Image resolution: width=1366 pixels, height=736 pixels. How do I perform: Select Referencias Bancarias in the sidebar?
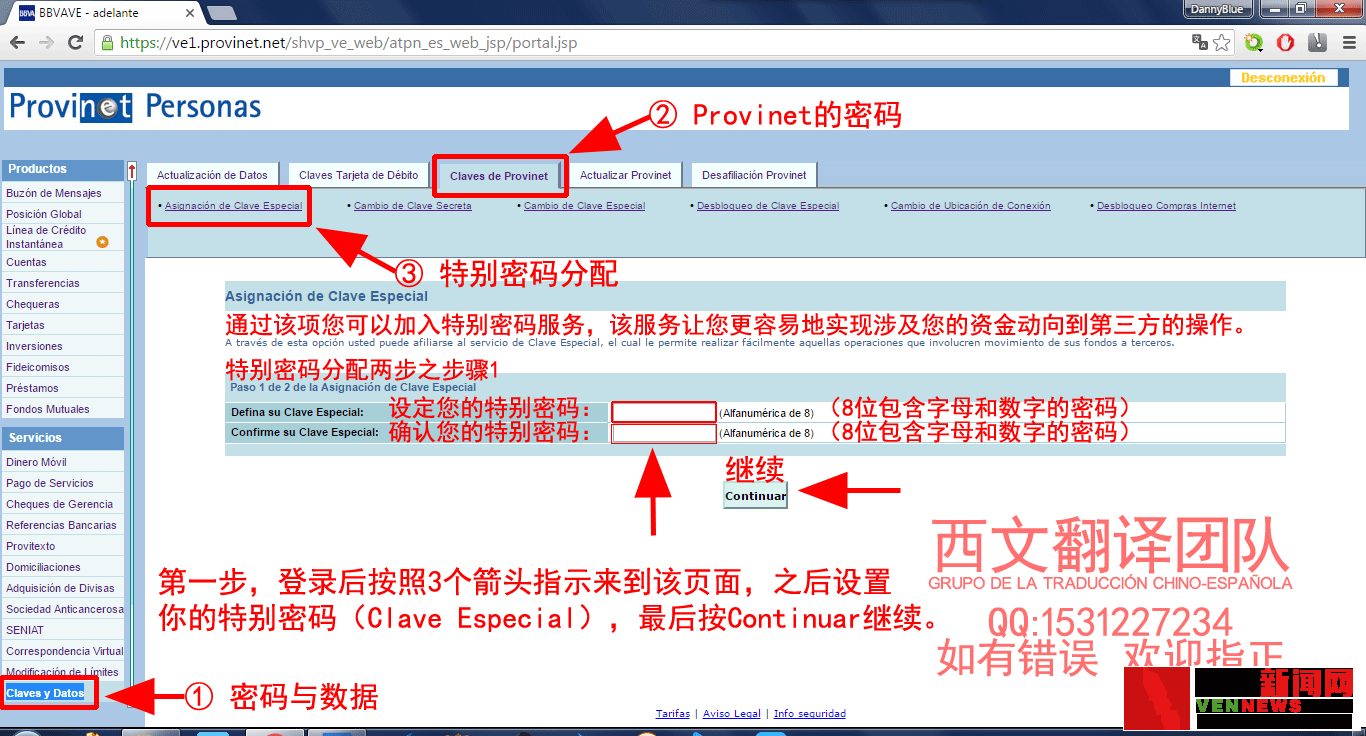[x=62, y=525]
